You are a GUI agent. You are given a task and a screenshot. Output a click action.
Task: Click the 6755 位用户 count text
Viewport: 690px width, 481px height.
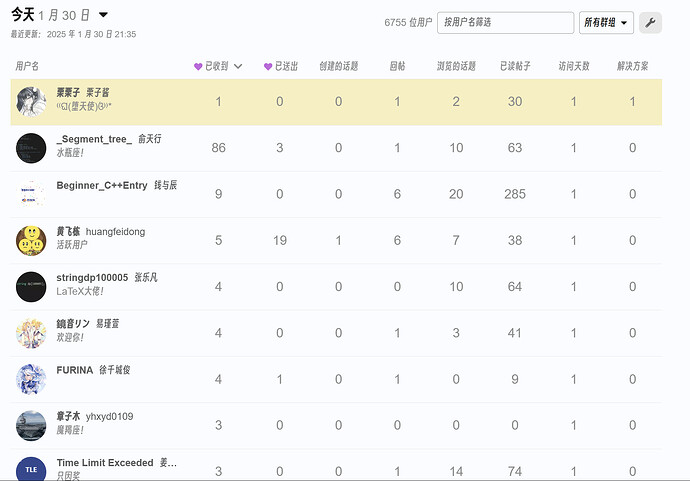click(x=408, y=22)
